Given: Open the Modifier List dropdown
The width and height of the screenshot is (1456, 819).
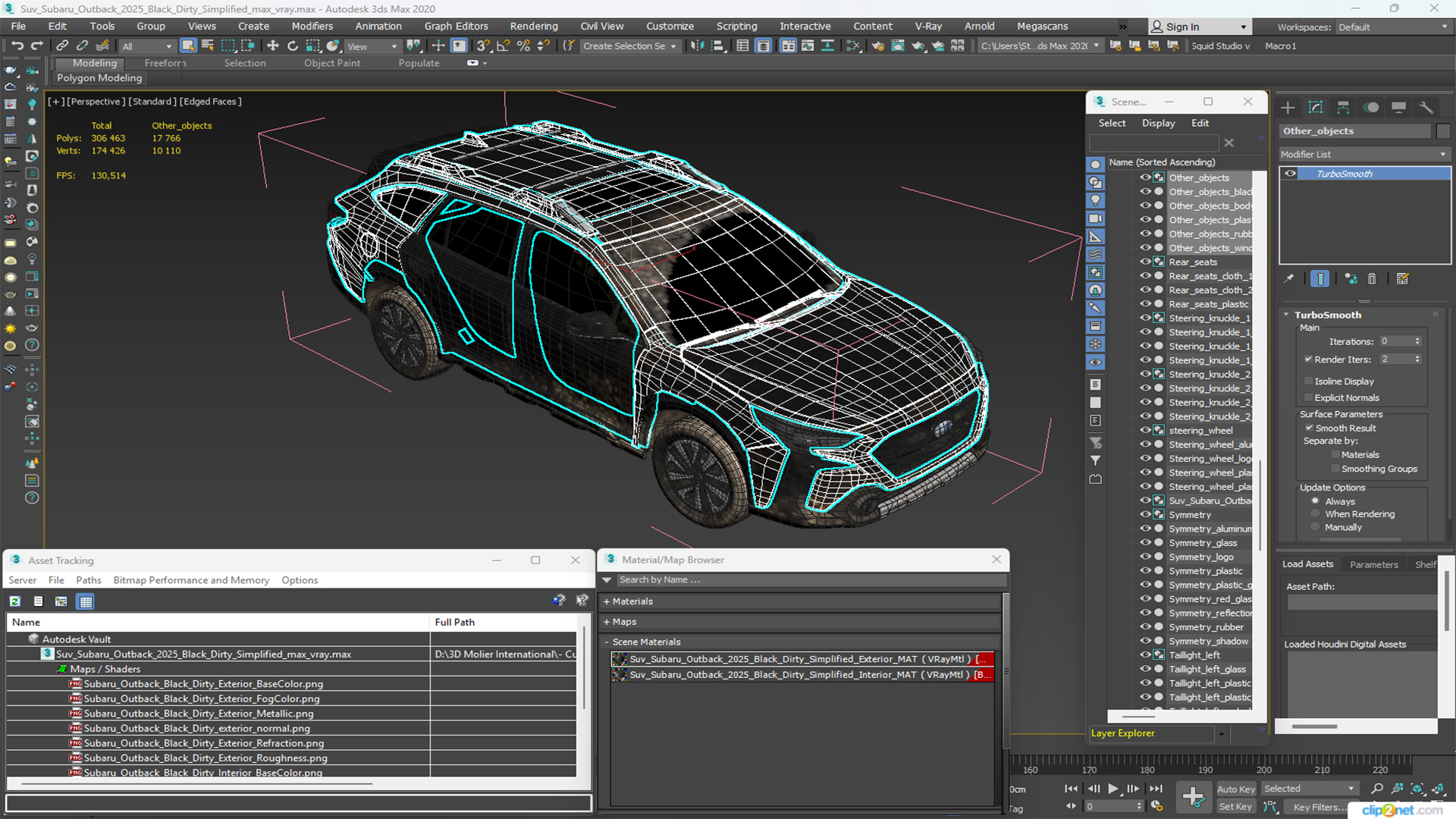Looking at the screenshot, I should [x=1364, y=154].
